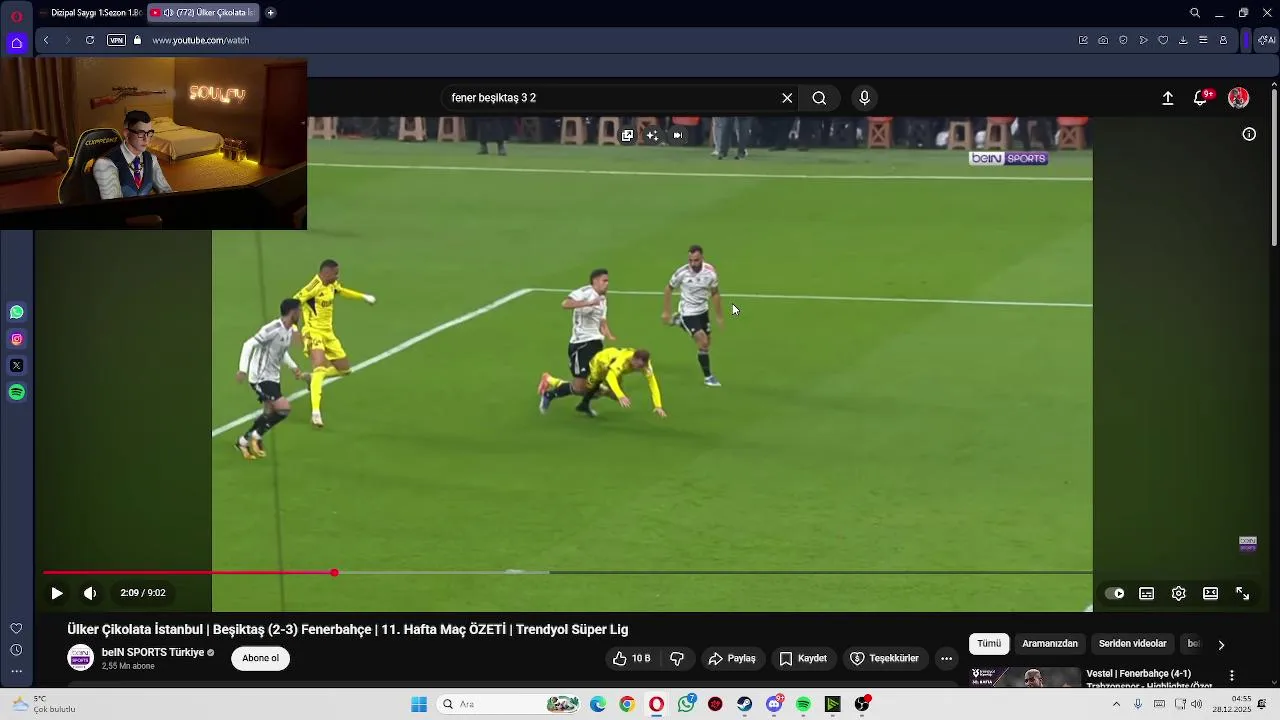Click the Teşekkürler thanks button
Image resolution: width=1280 pixels, height=720 pixels.
[884, 658]
